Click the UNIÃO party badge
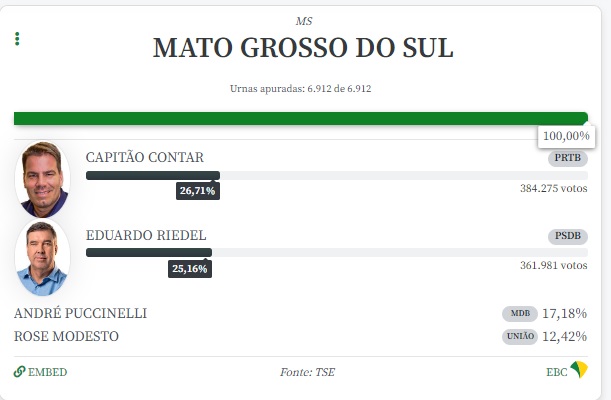 tap(520, 337)
